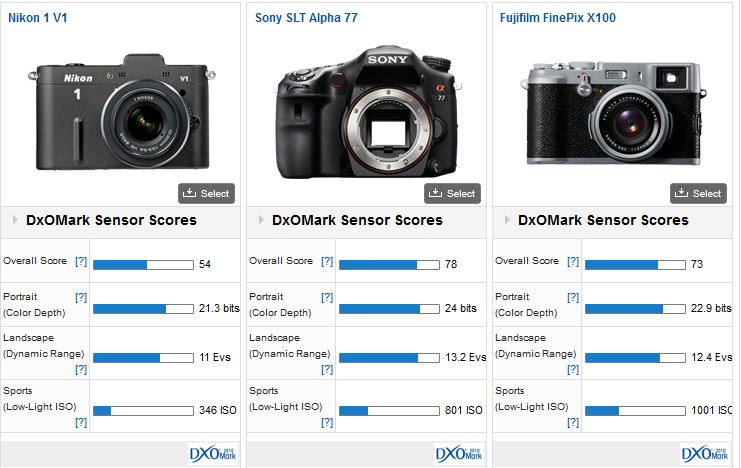This screenshot has width=741, height=468.
Task: Open Overall Score help [?] for Sony
Action: tap(327, 261)
